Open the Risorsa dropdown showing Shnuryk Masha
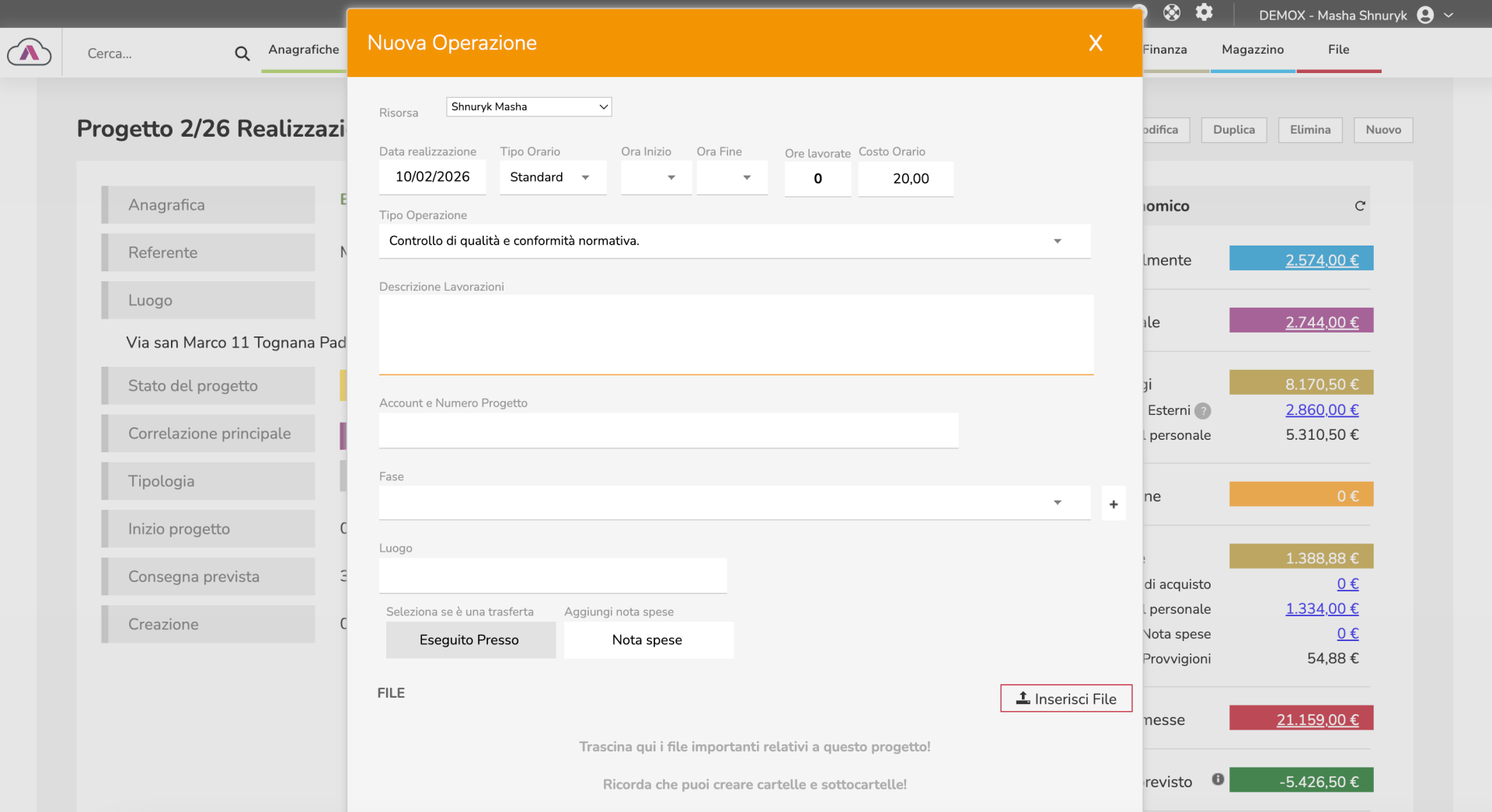The width and height of the screenshot is (1492, 812). [x=528, y=106]
